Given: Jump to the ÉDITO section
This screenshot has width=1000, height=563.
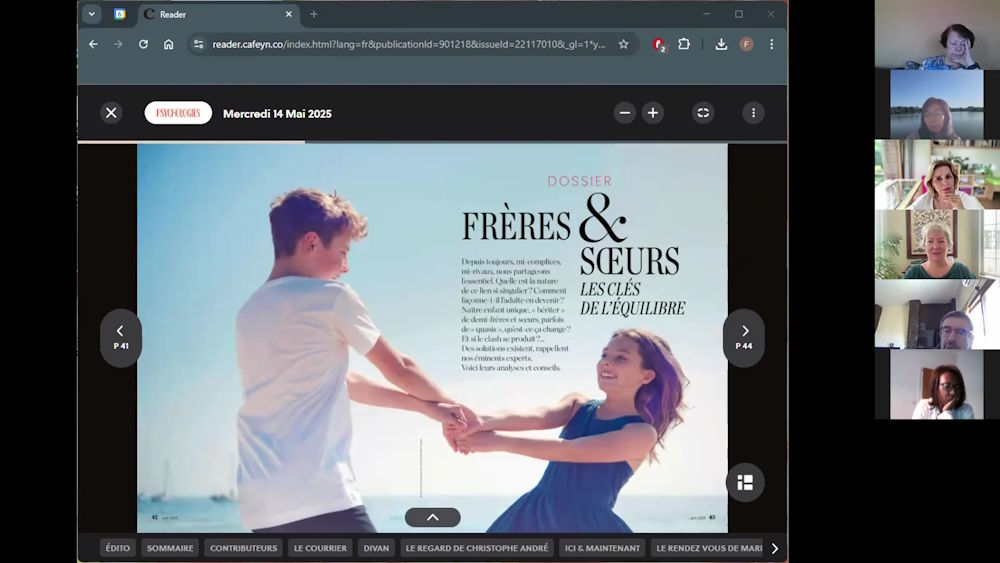Looking at the screenshot, I should coord(118,548).
